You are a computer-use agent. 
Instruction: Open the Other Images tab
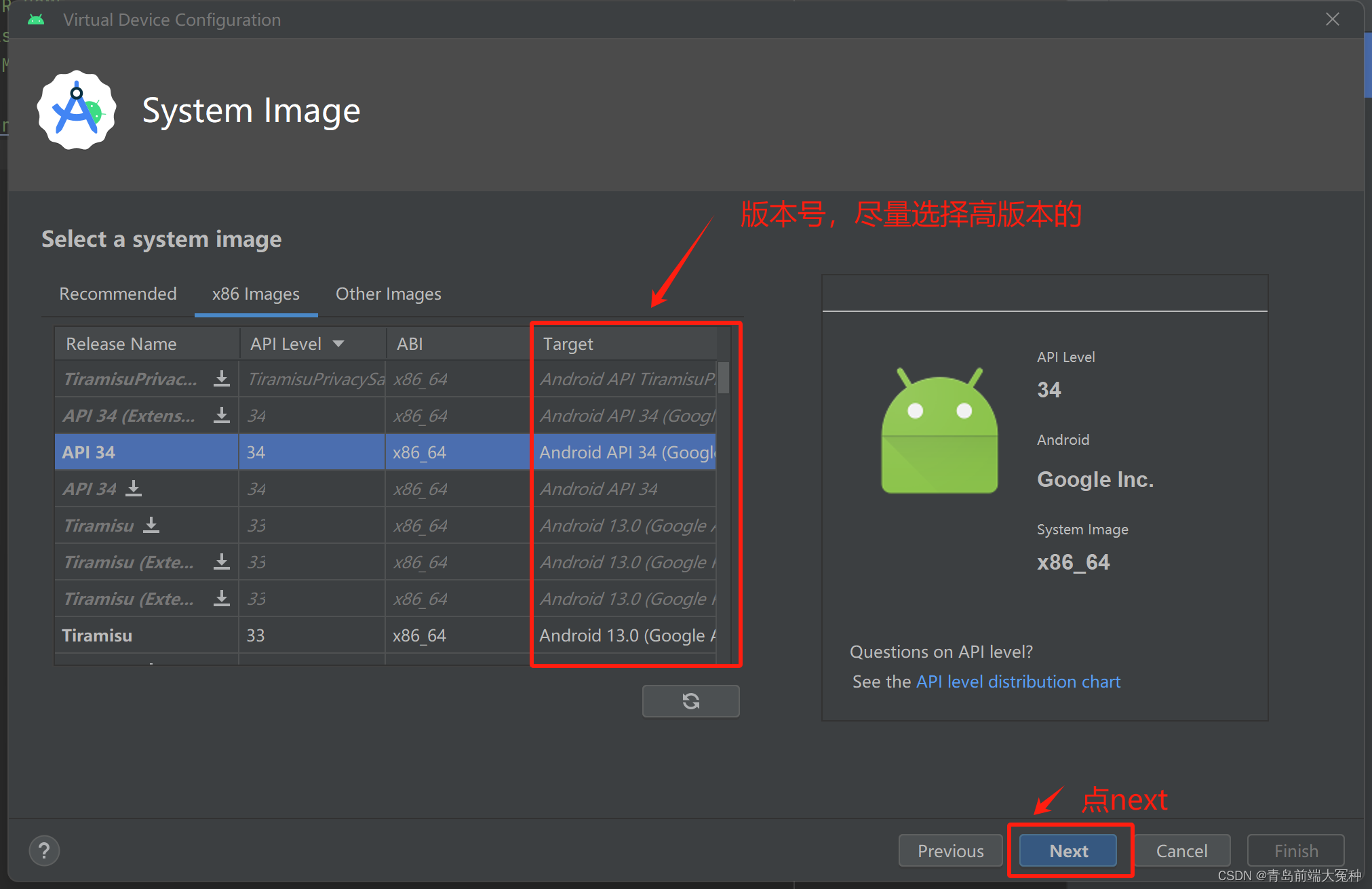(388, 294)
